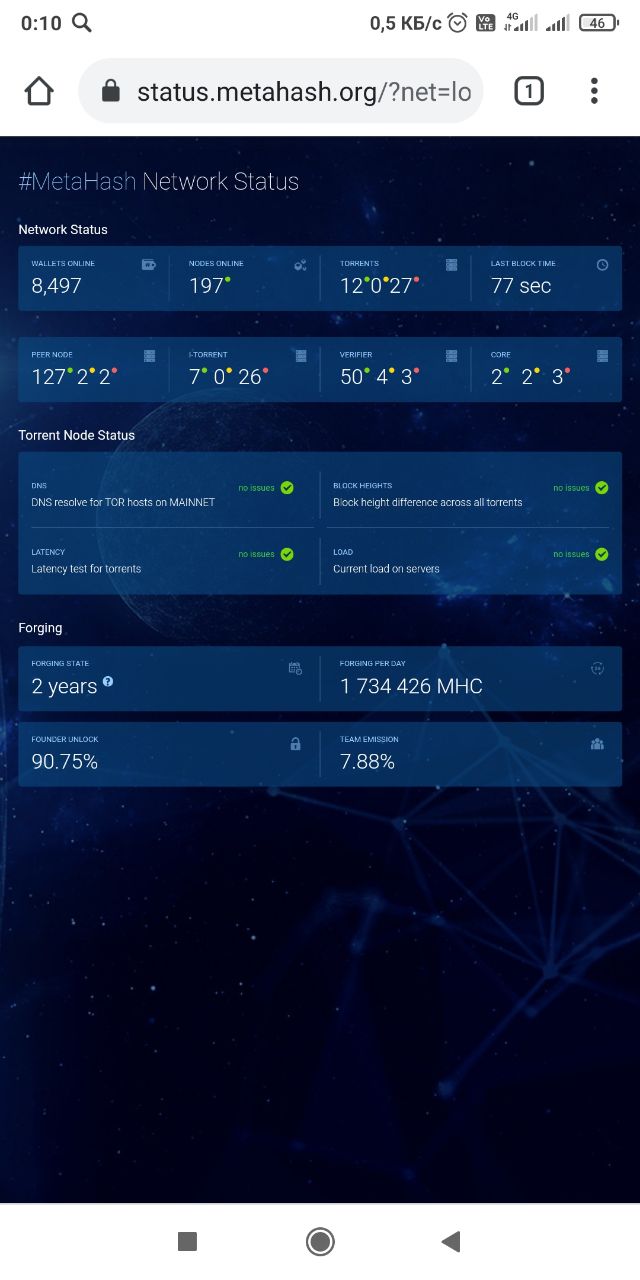The image size is (640, 1280).
Task: Click the Founder Unlock padlock icon
Action: [295, 744]
